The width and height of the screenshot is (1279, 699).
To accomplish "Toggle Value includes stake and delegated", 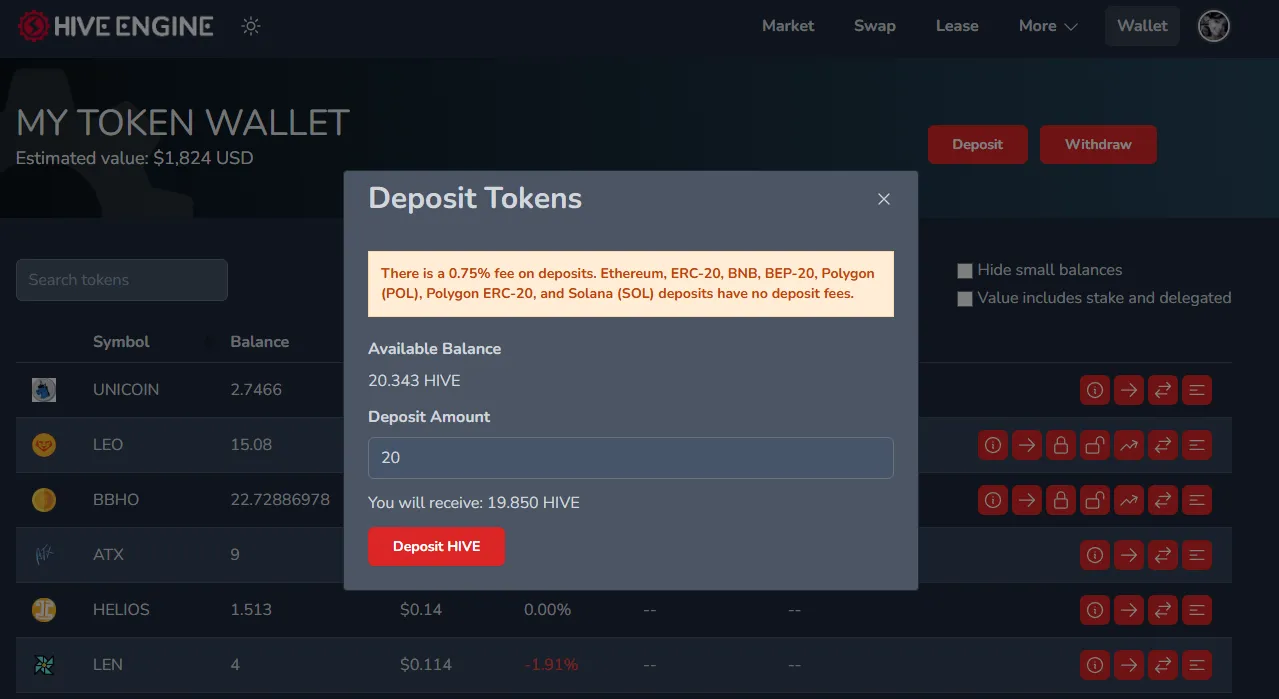I will [x=965, y=299].
